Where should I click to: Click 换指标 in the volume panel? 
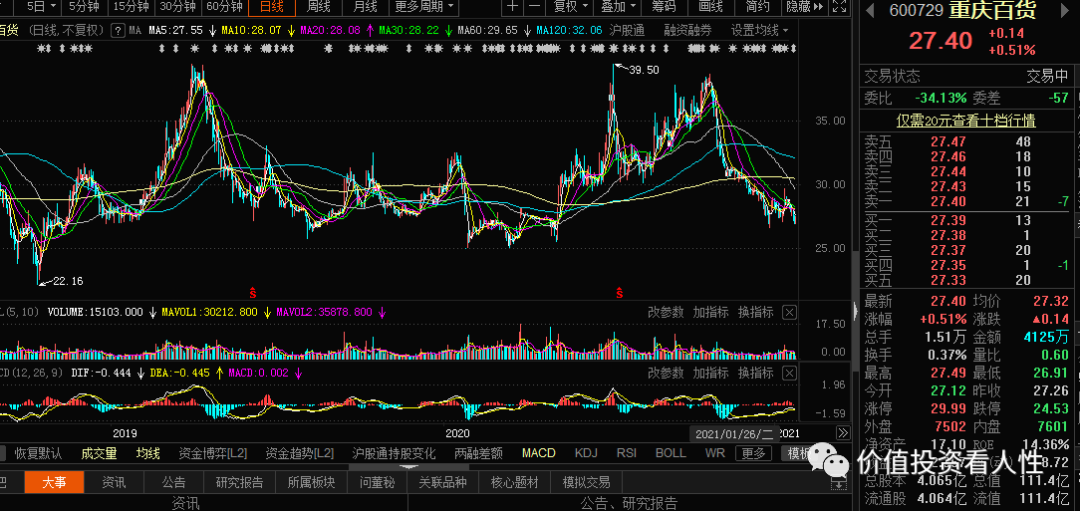coord(756,312)
